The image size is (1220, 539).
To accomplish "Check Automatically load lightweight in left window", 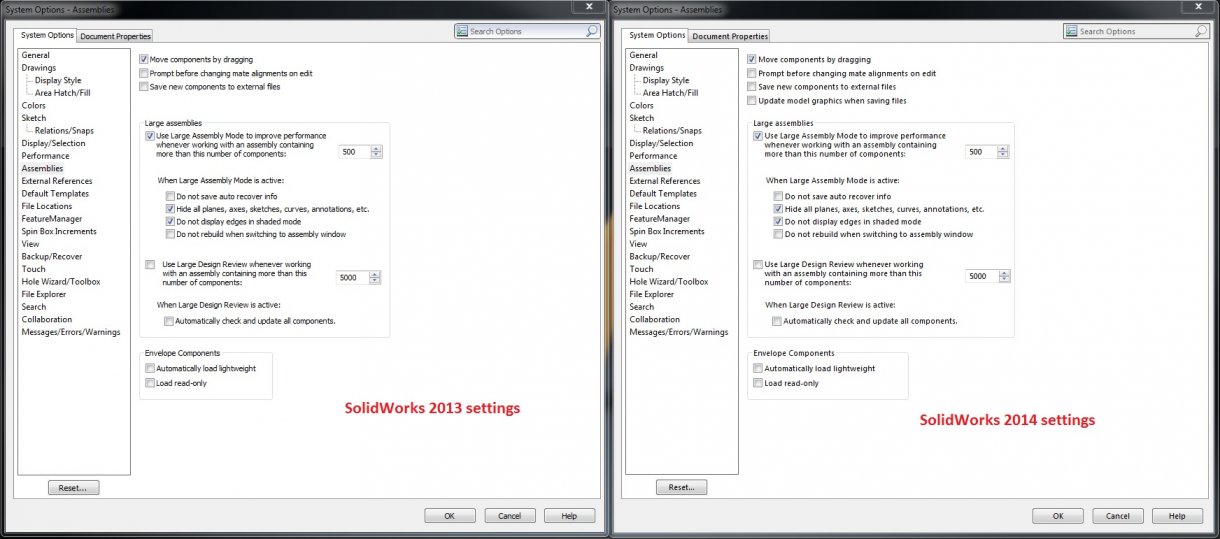I will tap(150, 368).
